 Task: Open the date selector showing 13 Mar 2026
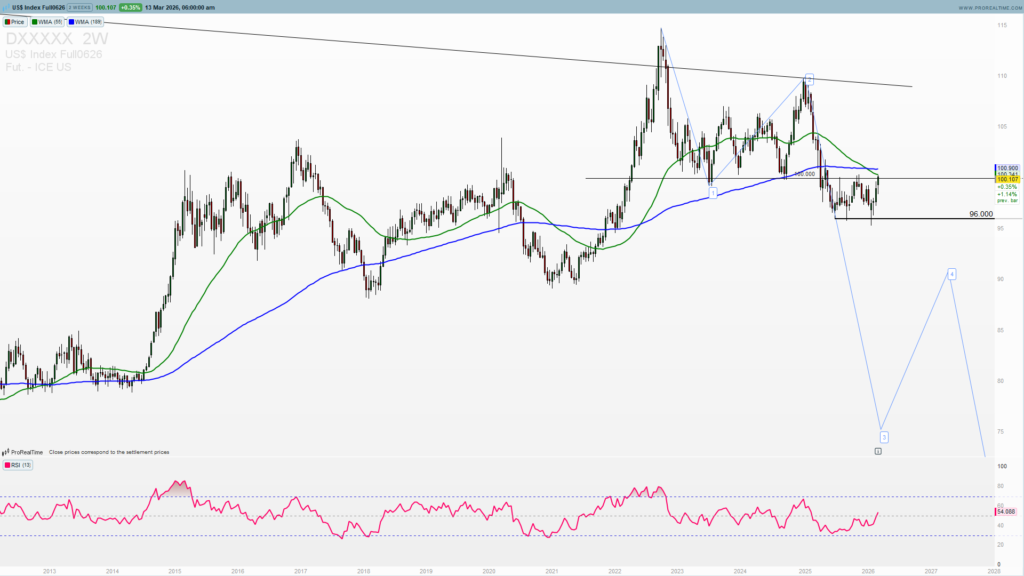pos(180,6)
